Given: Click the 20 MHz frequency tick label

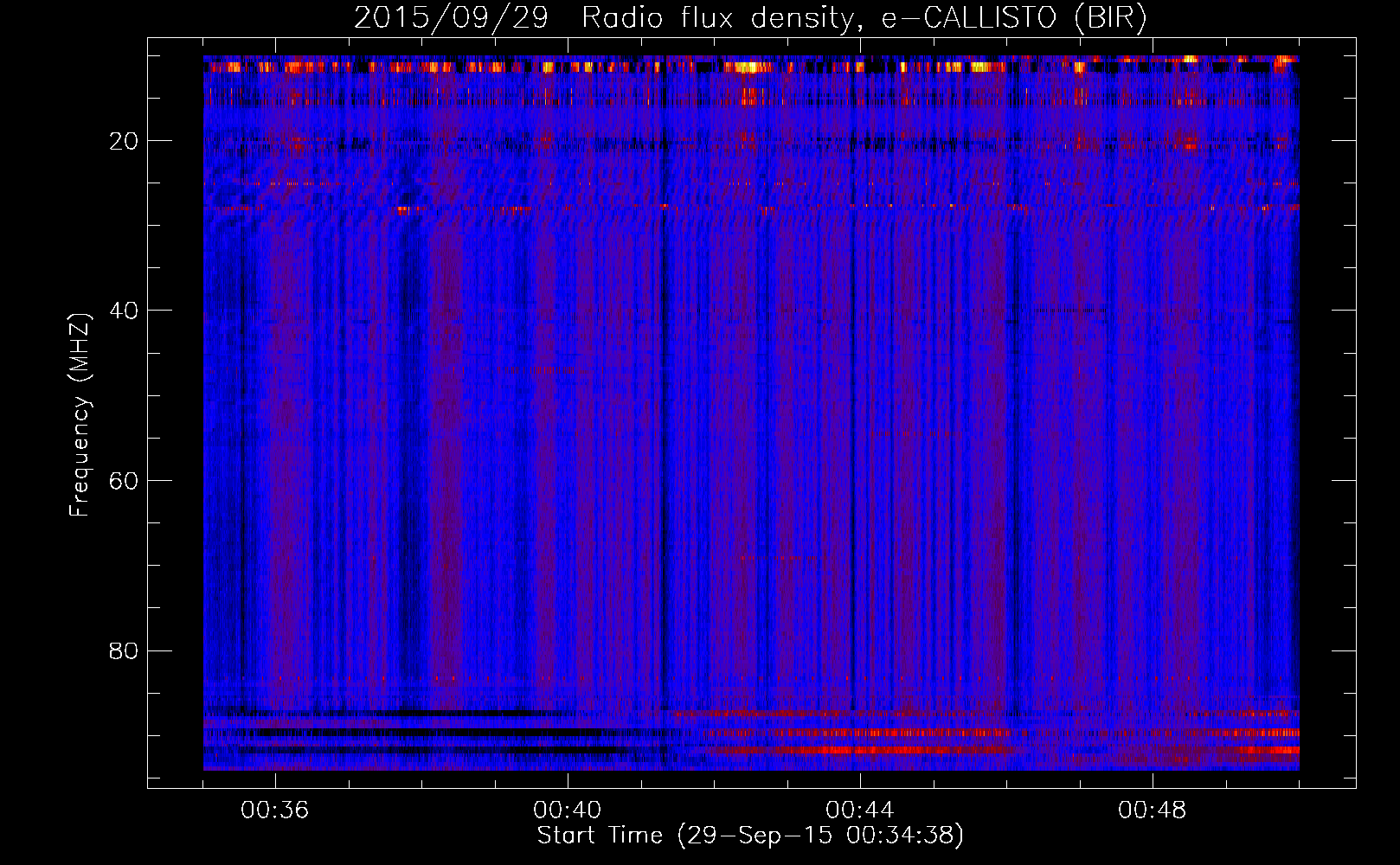Looking at the screenshot, I should tap(125, 141).
